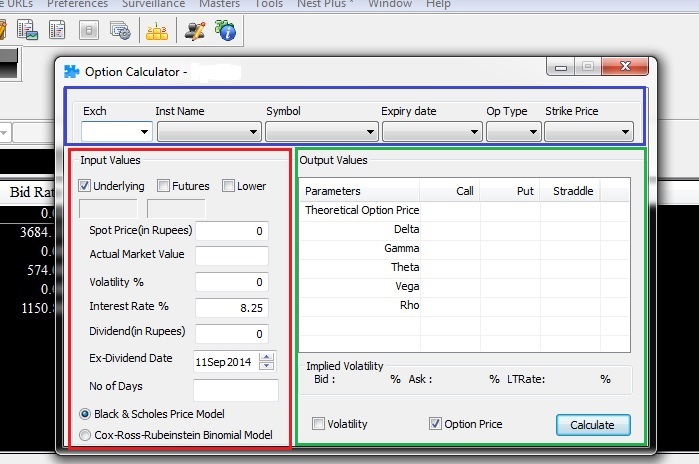Open the Window menu
The width and height of the screenshot is (699, 464).
pos(390,4)
